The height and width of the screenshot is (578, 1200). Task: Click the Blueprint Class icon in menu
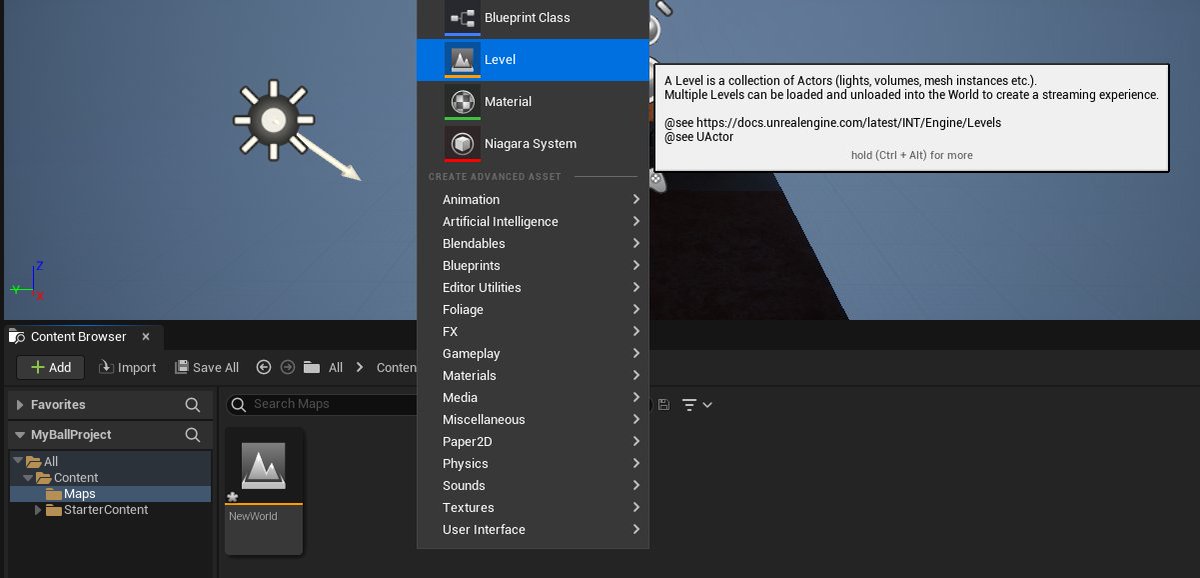(462, 17)
